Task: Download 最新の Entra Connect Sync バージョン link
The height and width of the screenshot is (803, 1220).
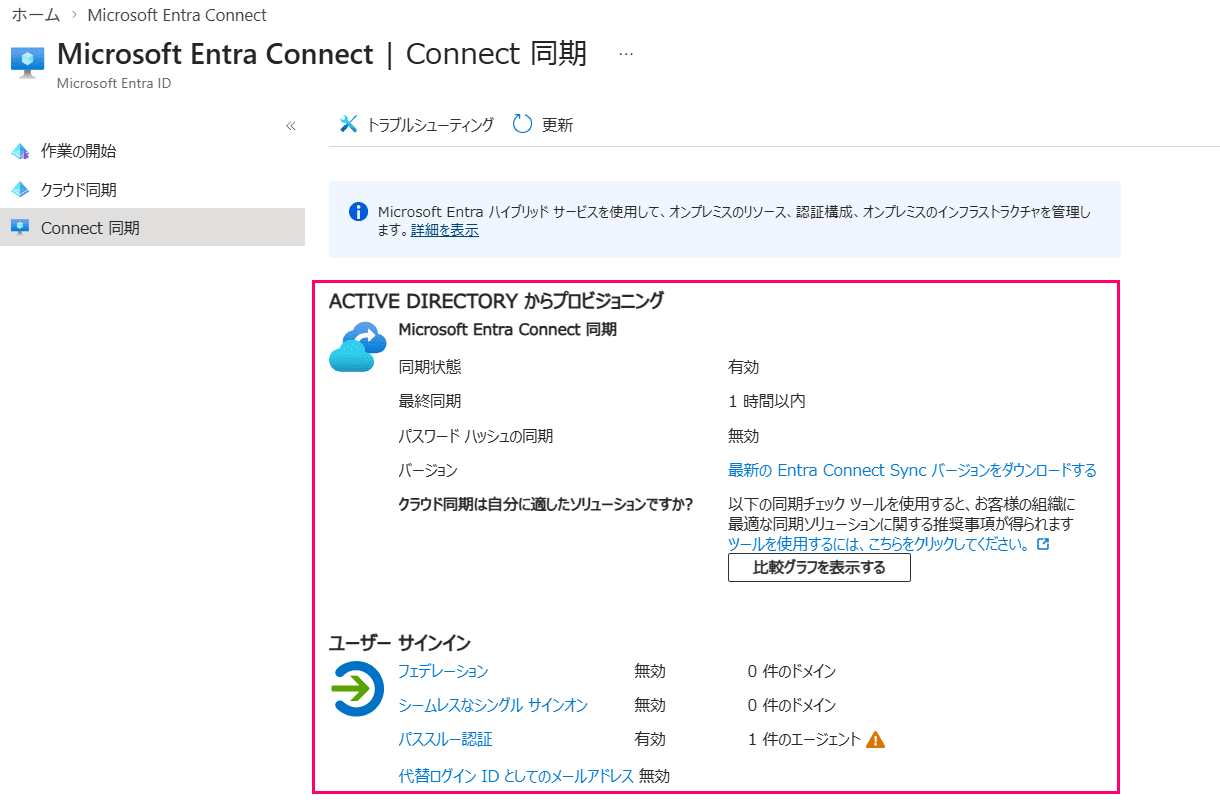Action: [x=912, y=470]
